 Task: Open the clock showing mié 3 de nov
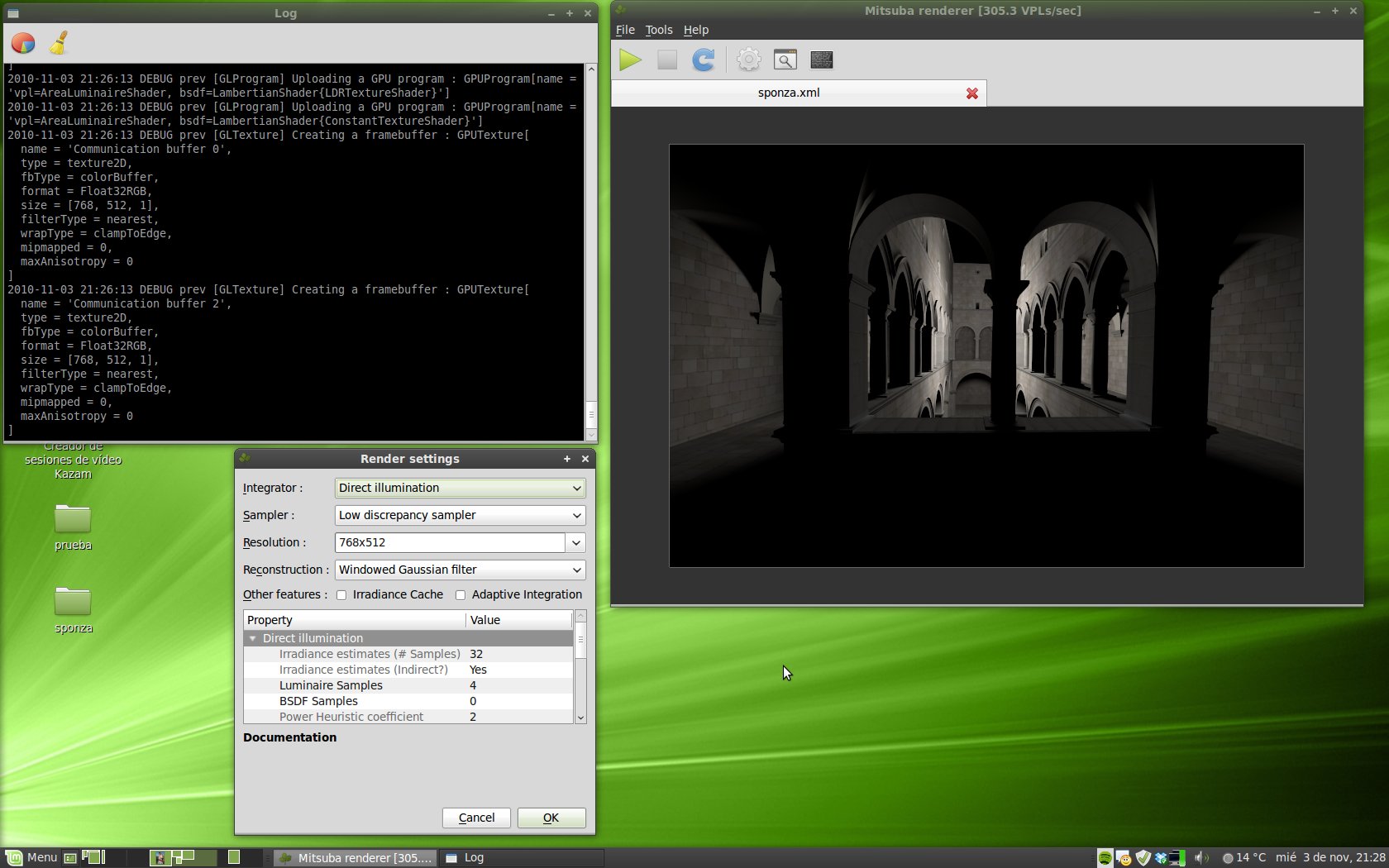pyautogui.click(x=1330, y=858)
